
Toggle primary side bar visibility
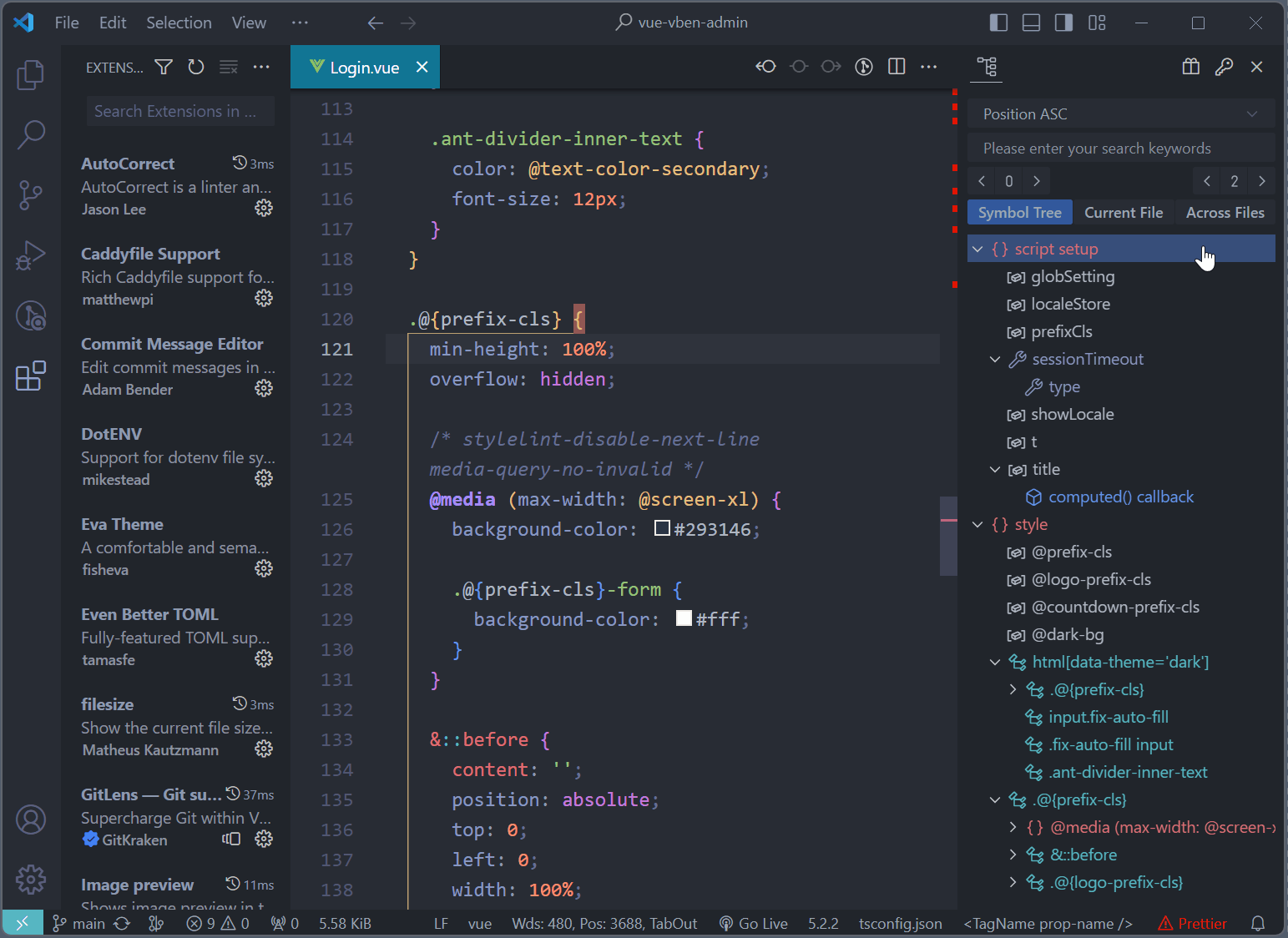point(998,23)
